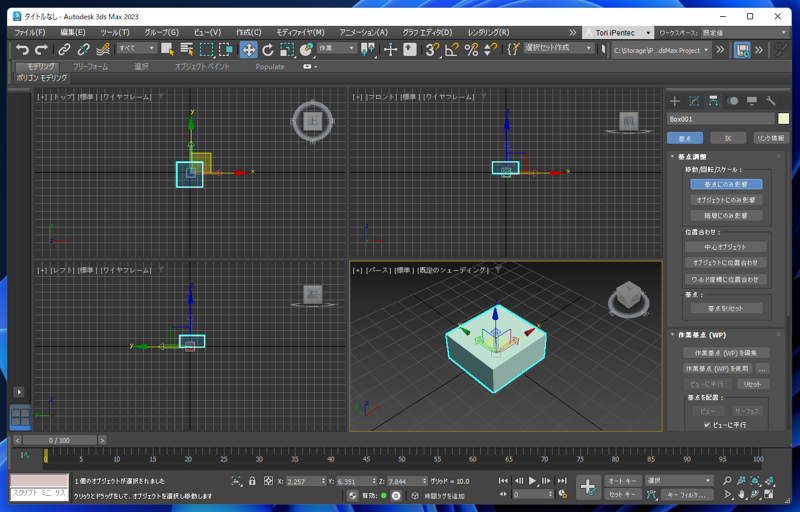The height and width of the screenshot is (512, 800).
Task: Toggle the Percent Snap icon
Action: pyautogui.click(x=471, y=49)
